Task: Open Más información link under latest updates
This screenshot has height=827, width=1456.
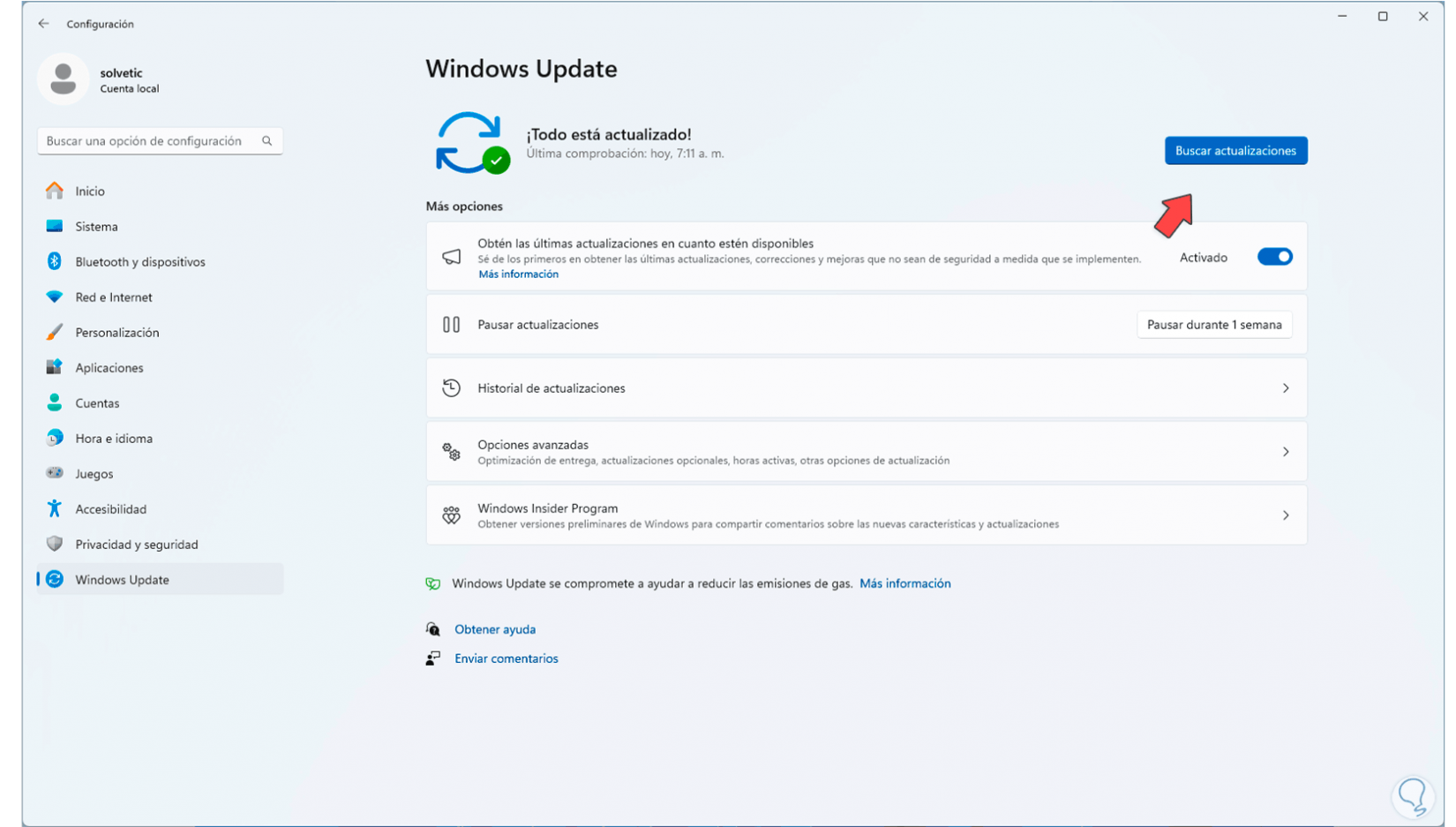Action: click(x=518, y=274)
